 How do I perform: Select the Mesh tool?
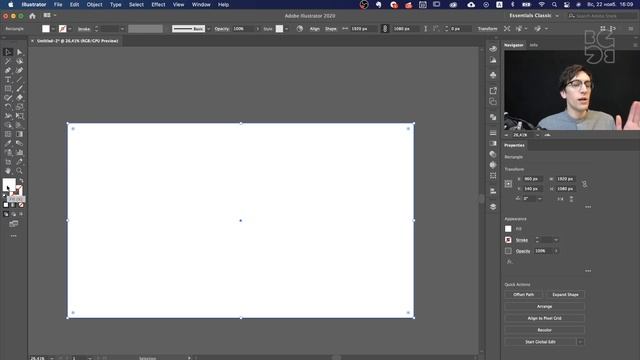click(x=8, y=134)
